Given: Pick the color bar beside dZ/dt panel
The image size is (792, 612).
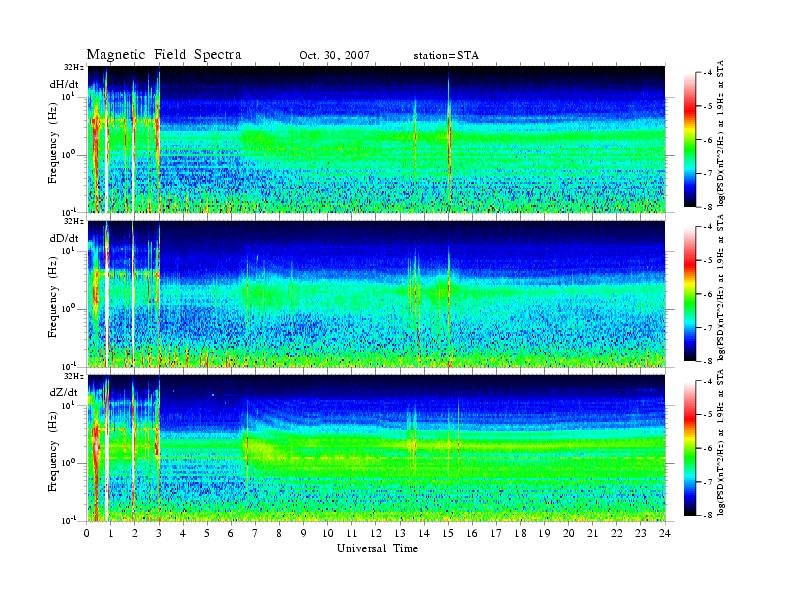Looking at the screenshot, I should click(689, 448).
